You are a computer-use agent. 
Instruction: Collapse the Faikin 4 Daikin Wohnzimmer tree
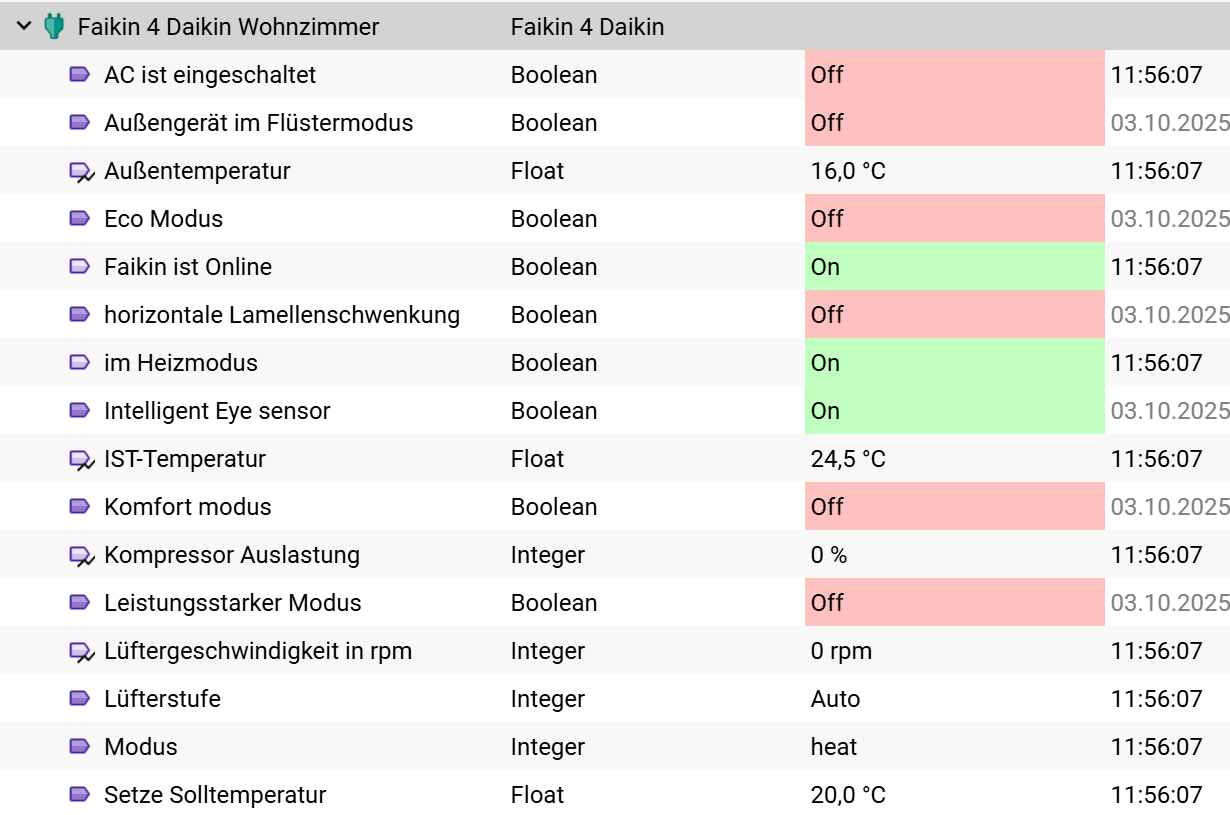click(24, 27)
